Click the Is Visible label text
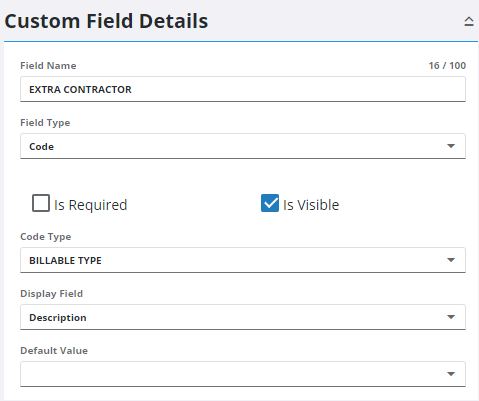 click(311, 205)
